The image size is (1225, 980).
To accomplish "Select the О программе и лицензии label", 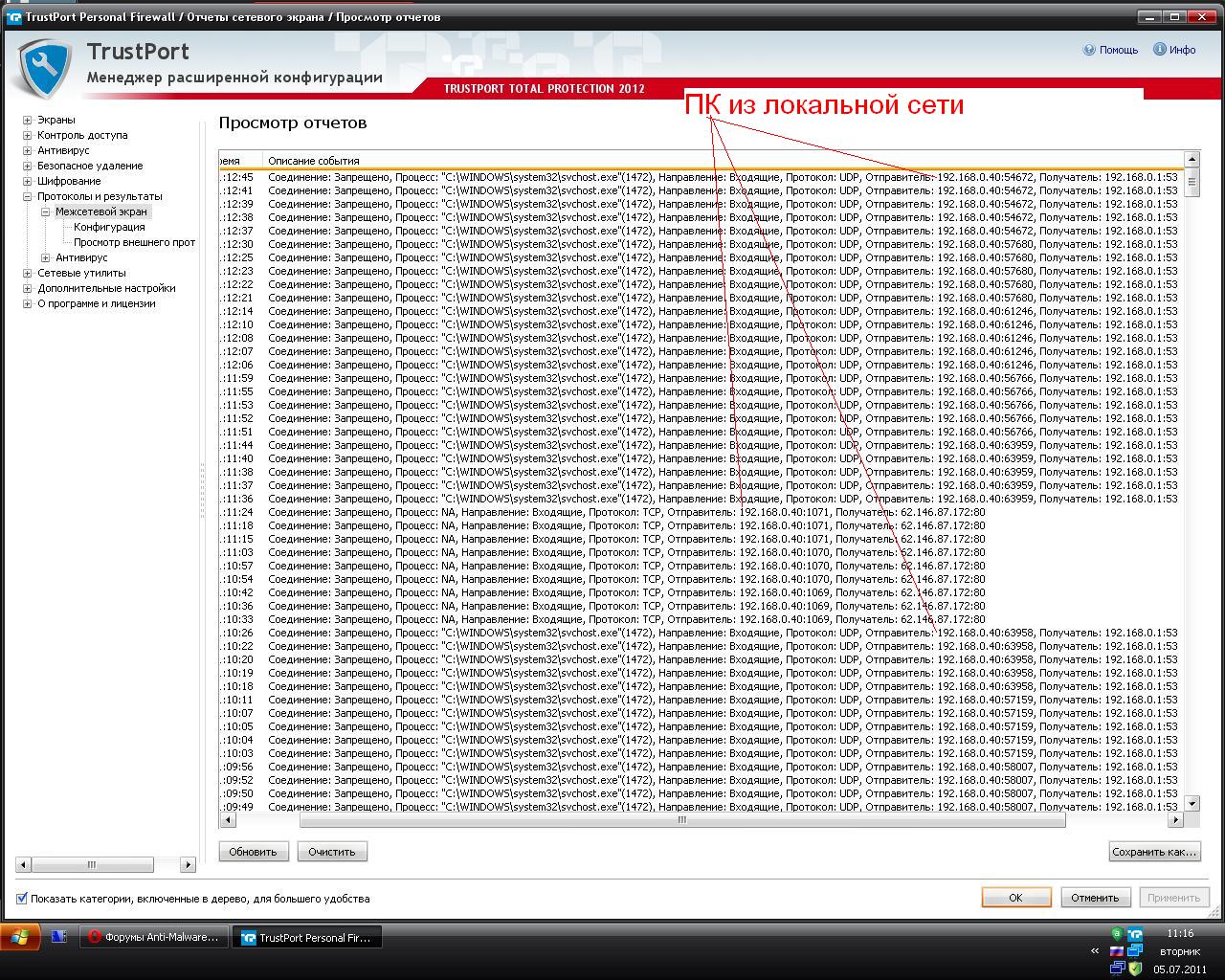I will [x=96, y=303].
